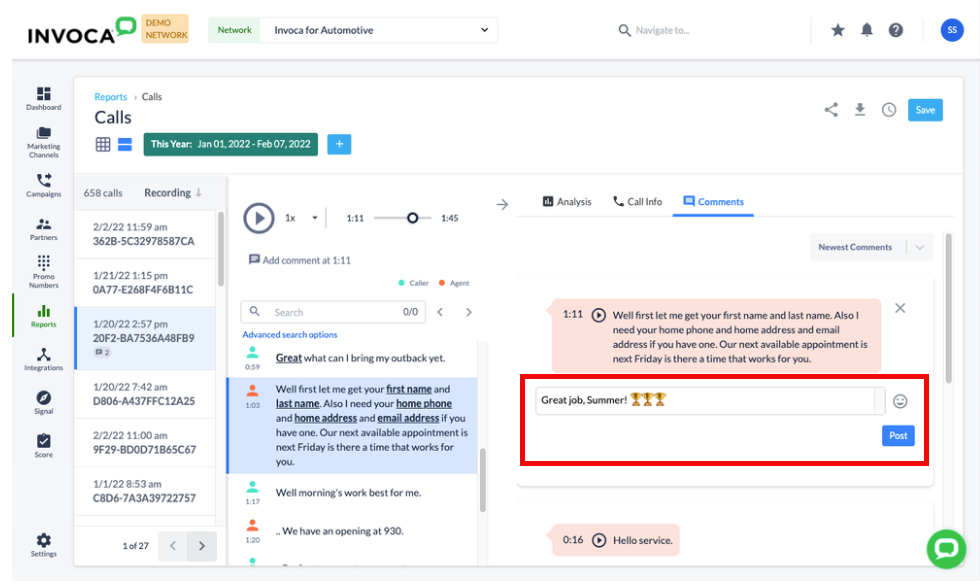The width and height of the screenshot is (980, 587).
Task: Close the 1:11 comment box
Action: click(900, 308)
